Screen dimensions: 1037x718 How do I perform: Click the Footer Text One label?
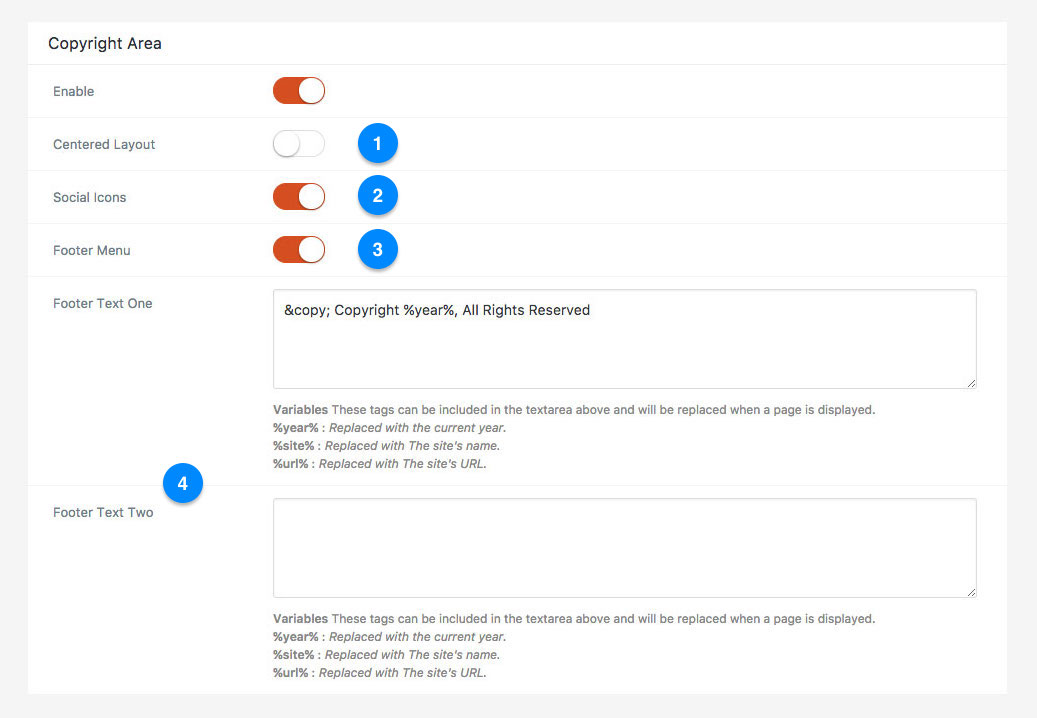(x=103, y=303)
